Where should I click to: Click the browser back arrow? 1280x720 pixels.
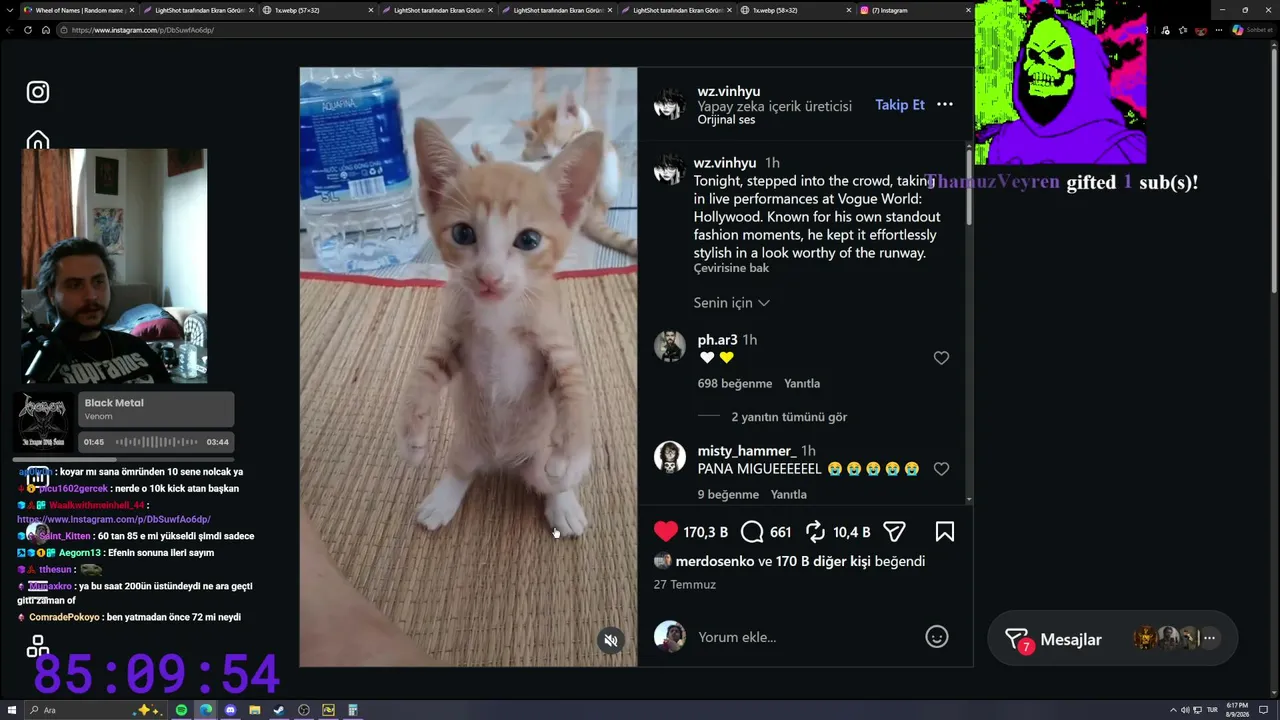tap(11, 30)
